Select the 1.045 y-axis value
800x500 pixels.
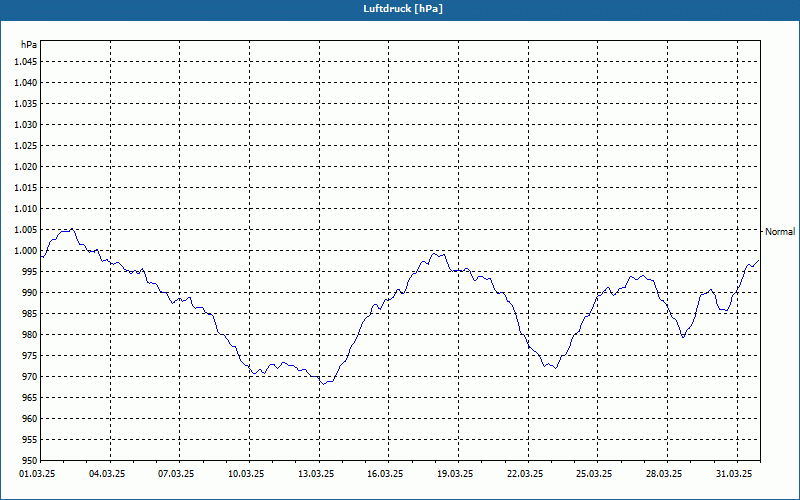tap(26, 62)
